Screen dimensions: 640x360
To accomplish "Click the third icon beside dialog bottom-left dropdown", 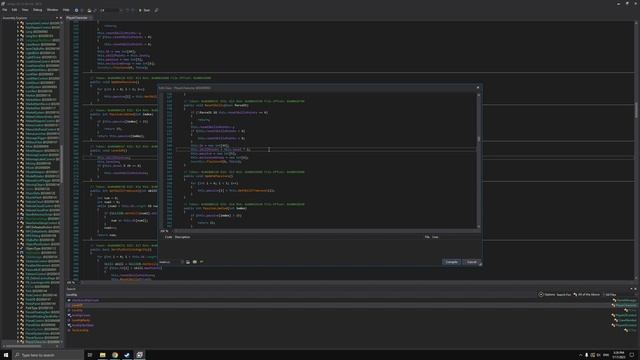I will pyautogui.click(x=202, y=262).
